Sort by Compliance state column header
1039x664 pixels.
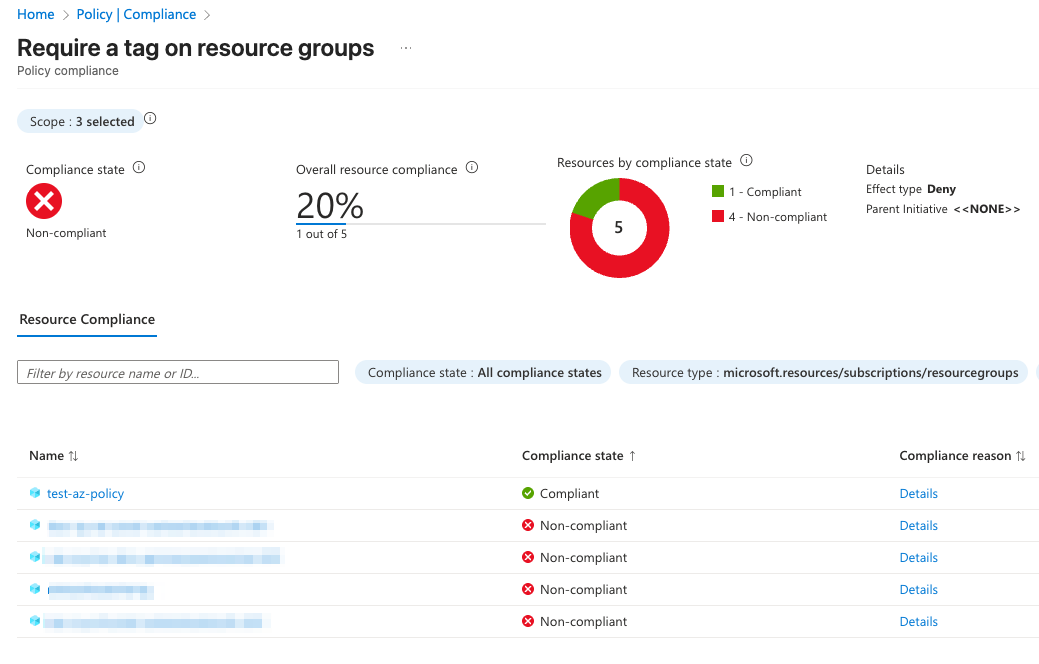(579, 456)
